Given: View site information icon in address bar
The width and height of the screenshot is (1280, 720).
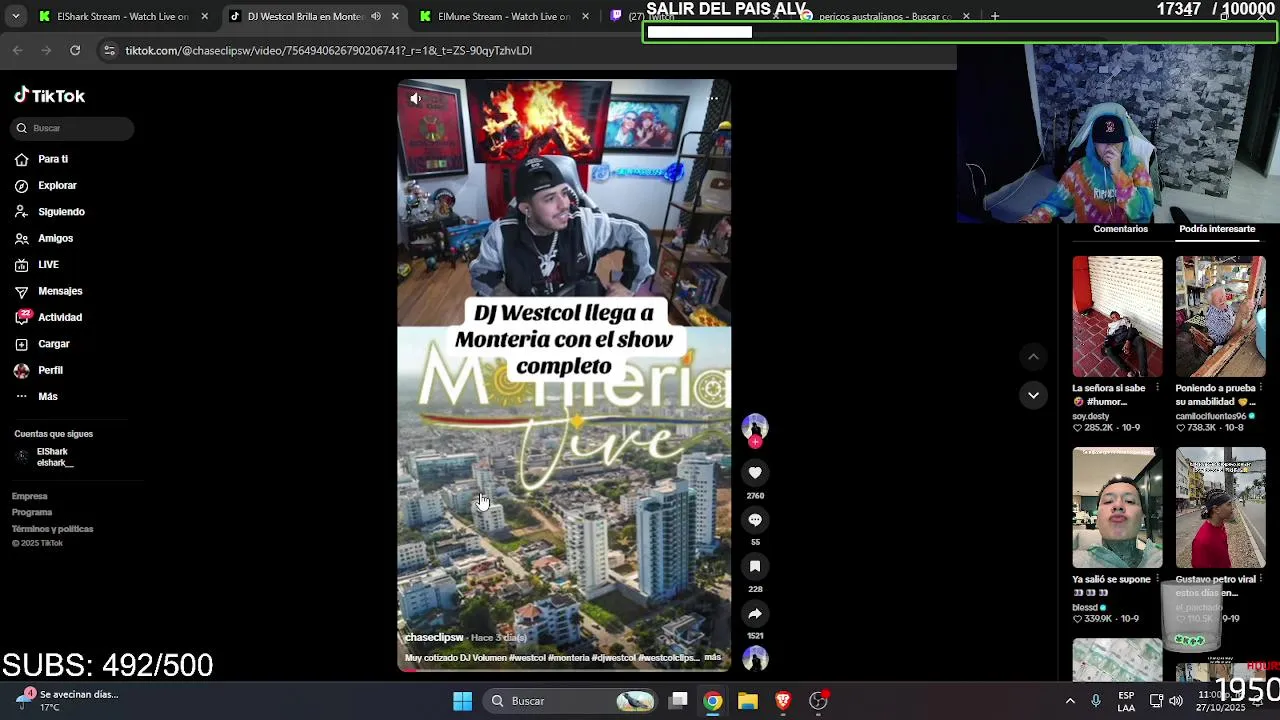Looking at the screenshot, I should pyautogui.click(x=110, y=50).
